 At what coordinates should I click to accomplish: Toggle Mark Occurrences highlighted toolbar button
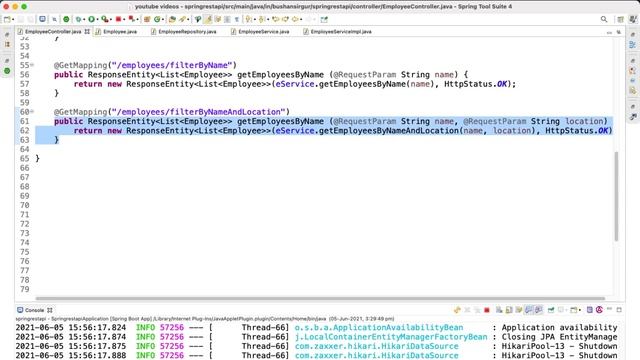pyautogui.click(x=208, y=19)
